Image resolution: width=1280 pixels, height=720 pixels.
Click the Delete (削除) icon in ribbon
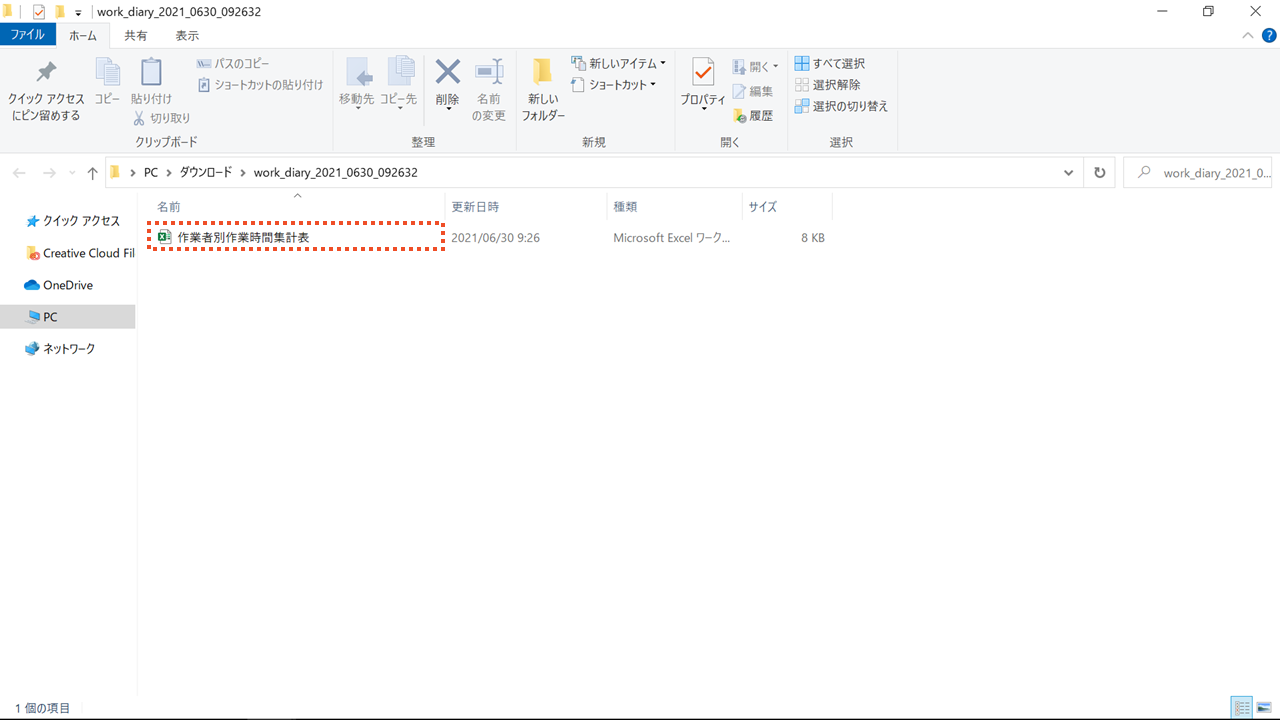pyautogui.click(x=447, y=74)
